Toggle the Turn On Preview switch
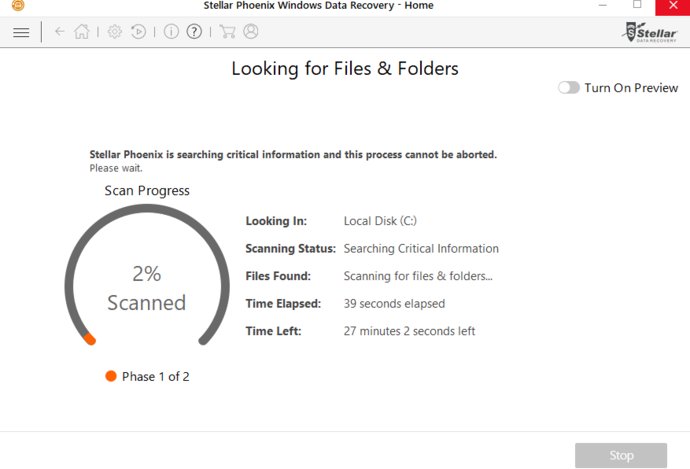 (x=569, y=88)
